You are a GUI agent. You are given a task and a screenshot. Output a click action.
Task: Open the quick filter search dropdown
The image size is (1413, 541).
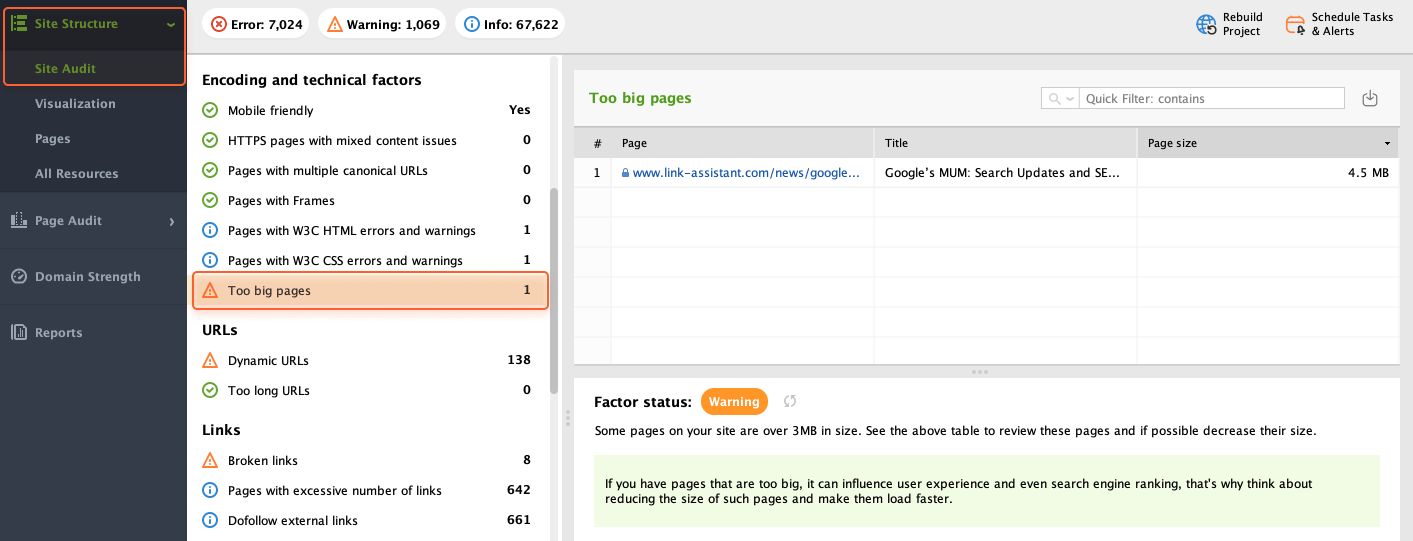coord(1059,98)
